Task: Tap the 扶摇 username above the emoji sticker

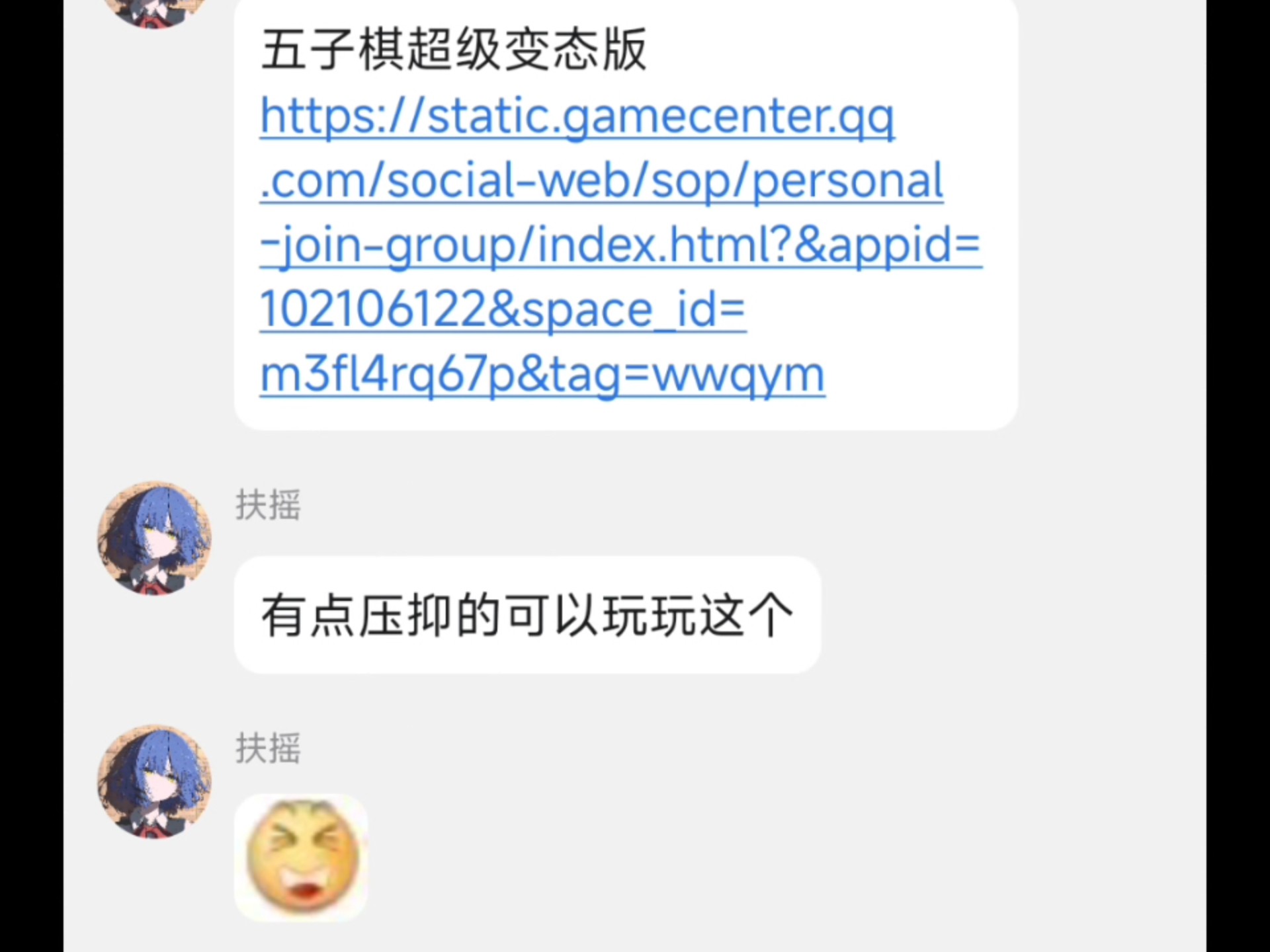Action: coord(268,748)
